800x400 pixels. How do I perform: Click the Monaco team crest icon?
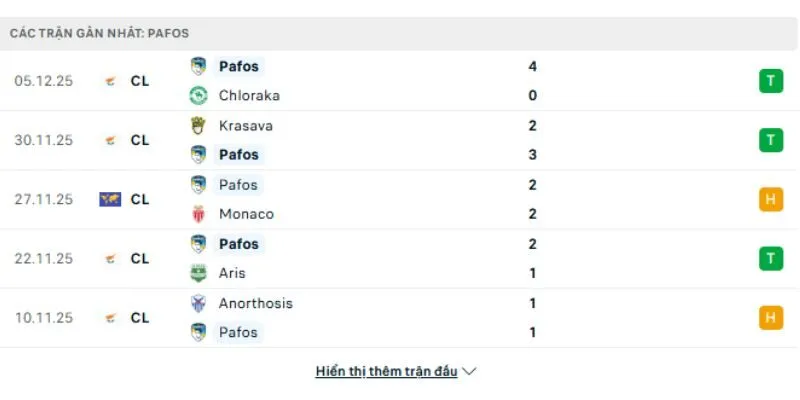coord(198,214)
